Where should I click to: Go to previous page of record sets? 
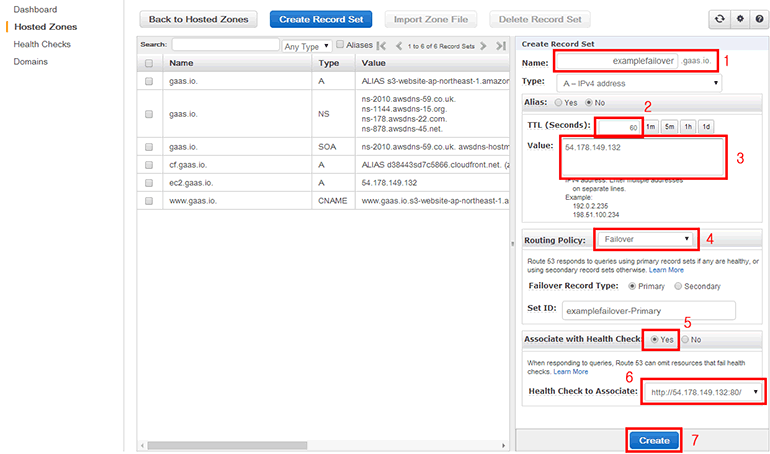[x=397, y=46]
